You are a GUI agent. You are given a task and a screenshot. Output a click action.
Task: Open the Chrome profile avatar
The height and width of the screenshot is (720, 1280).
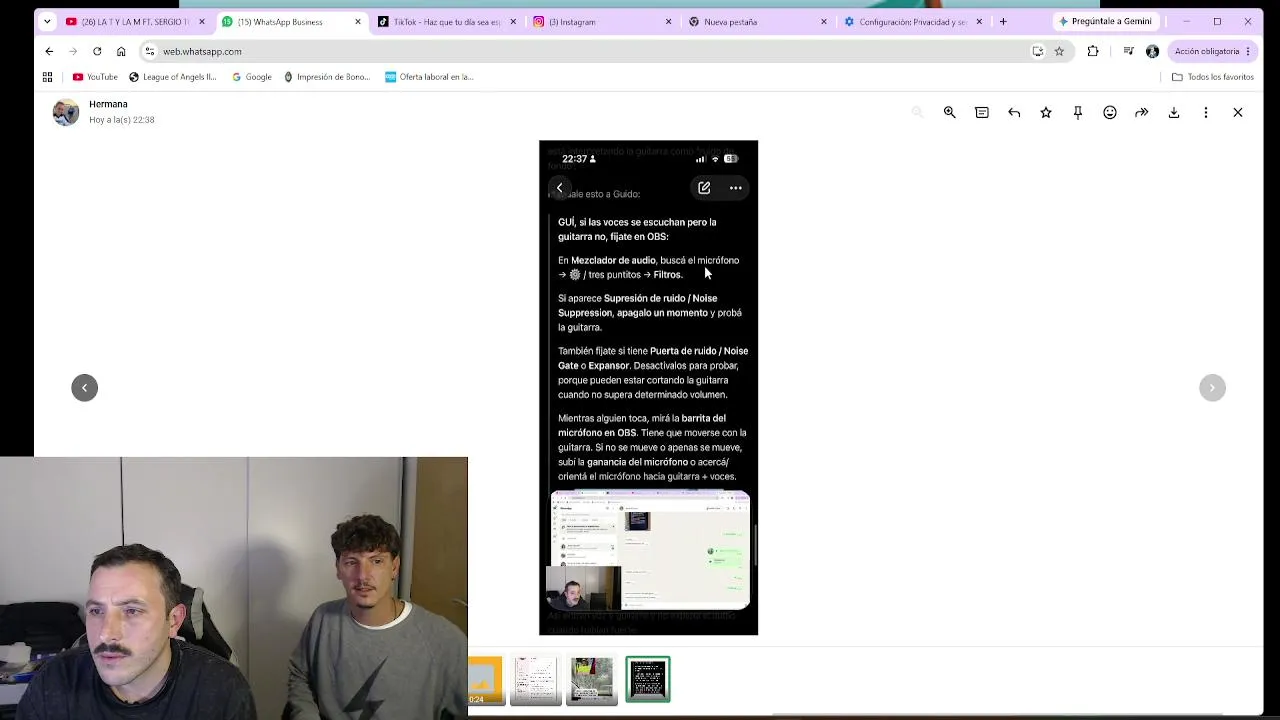tap(1153, 51)
